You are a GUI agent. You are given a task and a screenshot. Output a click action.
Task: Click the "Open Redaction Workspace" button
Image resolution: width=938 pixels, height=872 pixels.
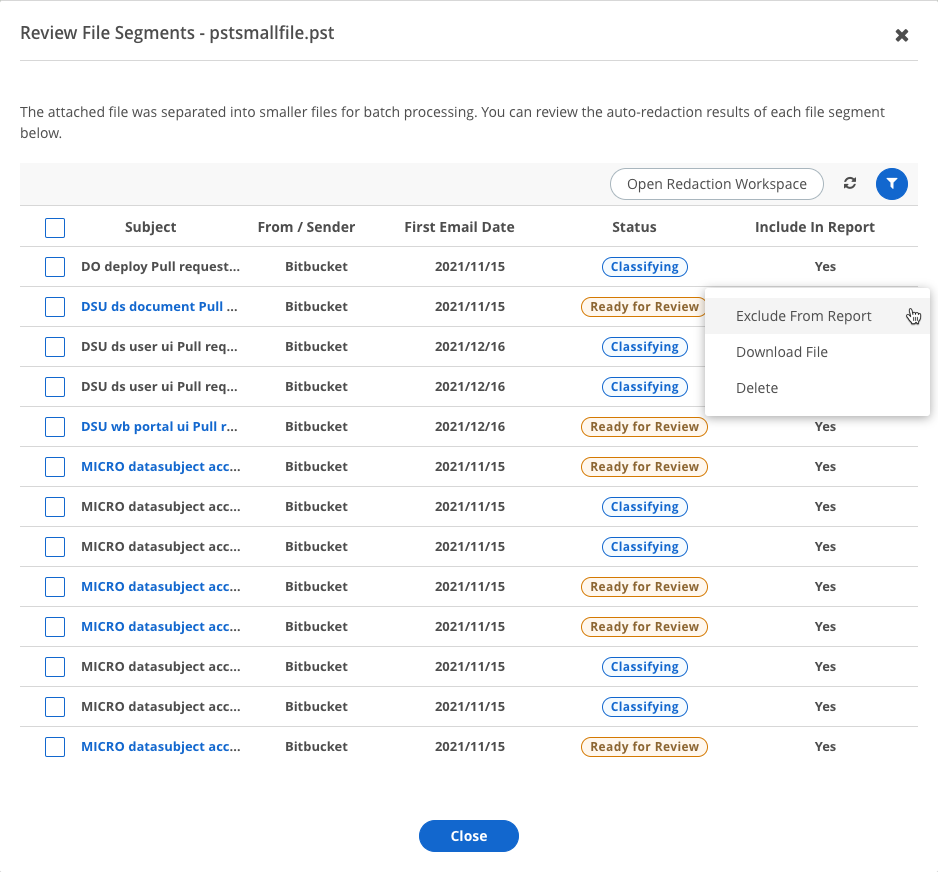716,184
